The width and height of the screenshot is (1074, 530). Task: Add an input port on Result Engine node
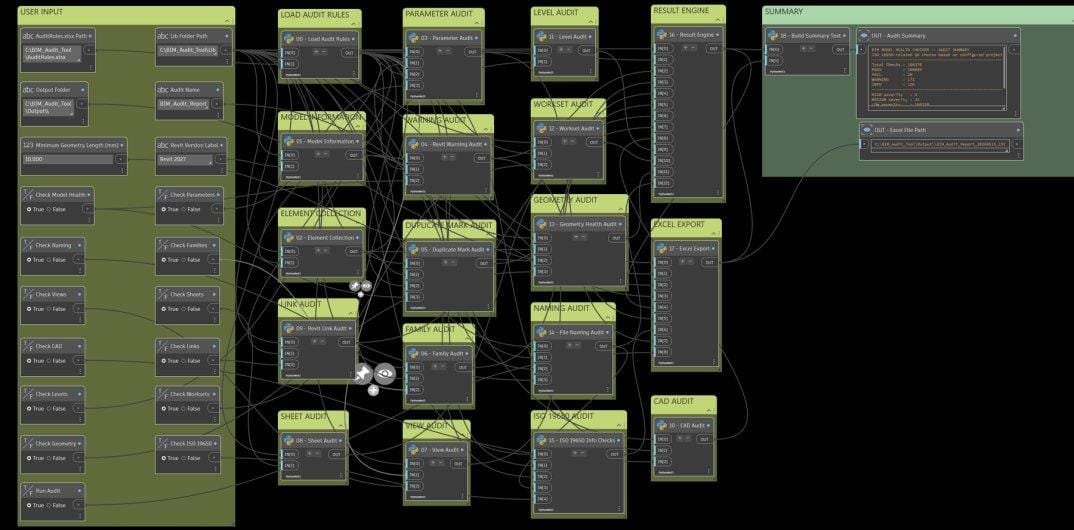(685, 48)
